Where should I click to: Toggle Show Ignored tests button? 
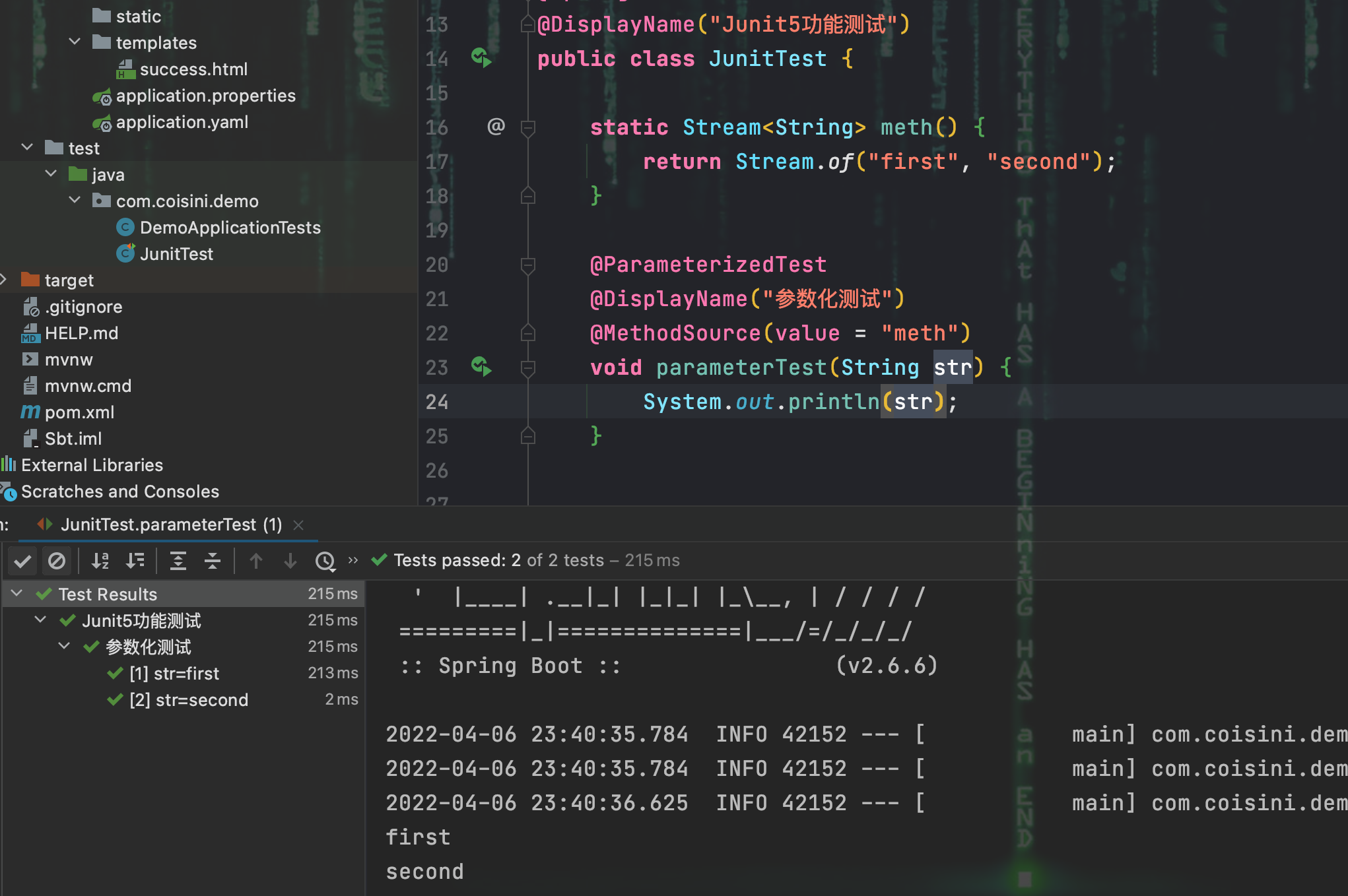click(57, 561)
